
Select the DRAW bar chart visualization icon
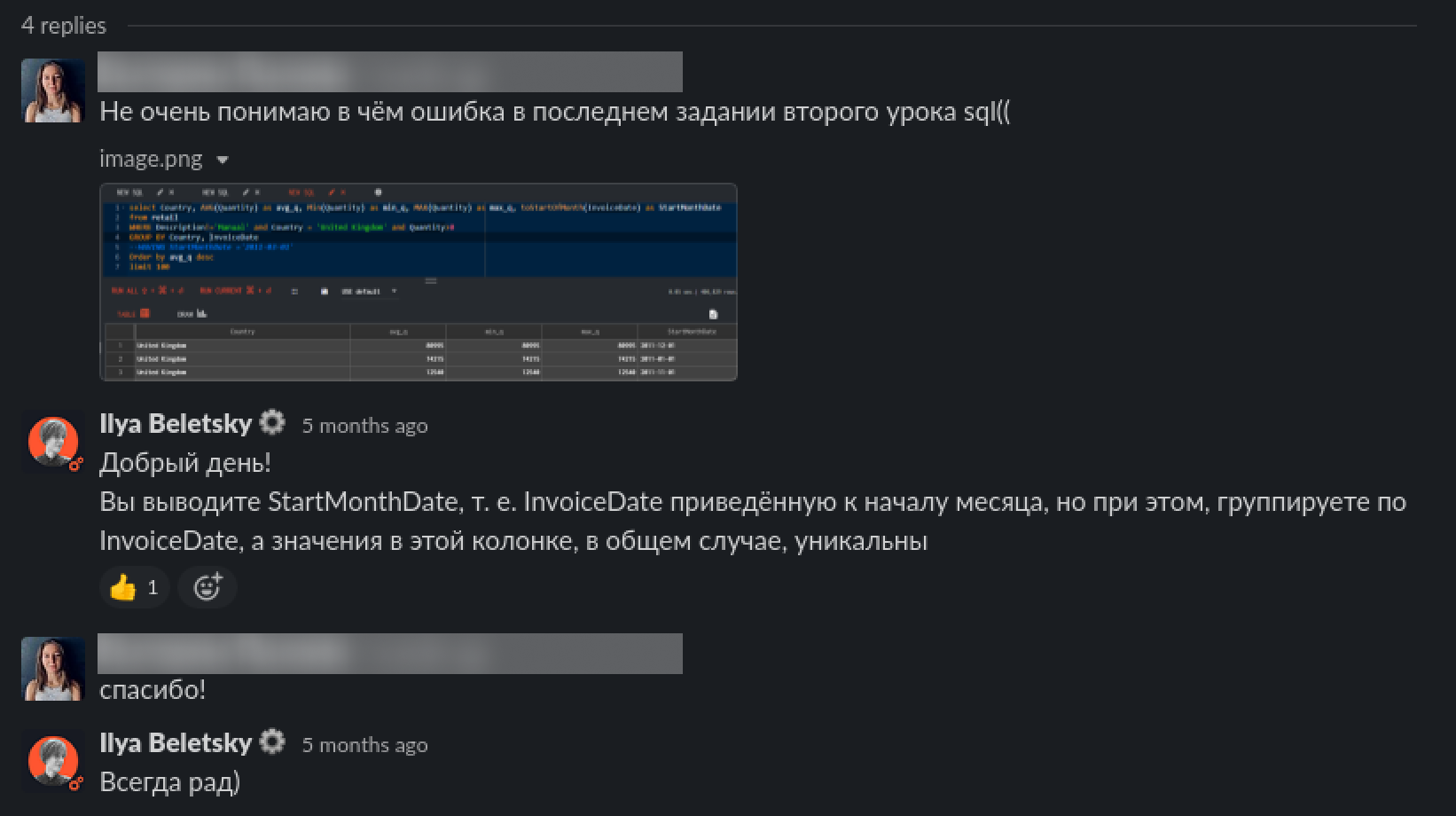200,314
